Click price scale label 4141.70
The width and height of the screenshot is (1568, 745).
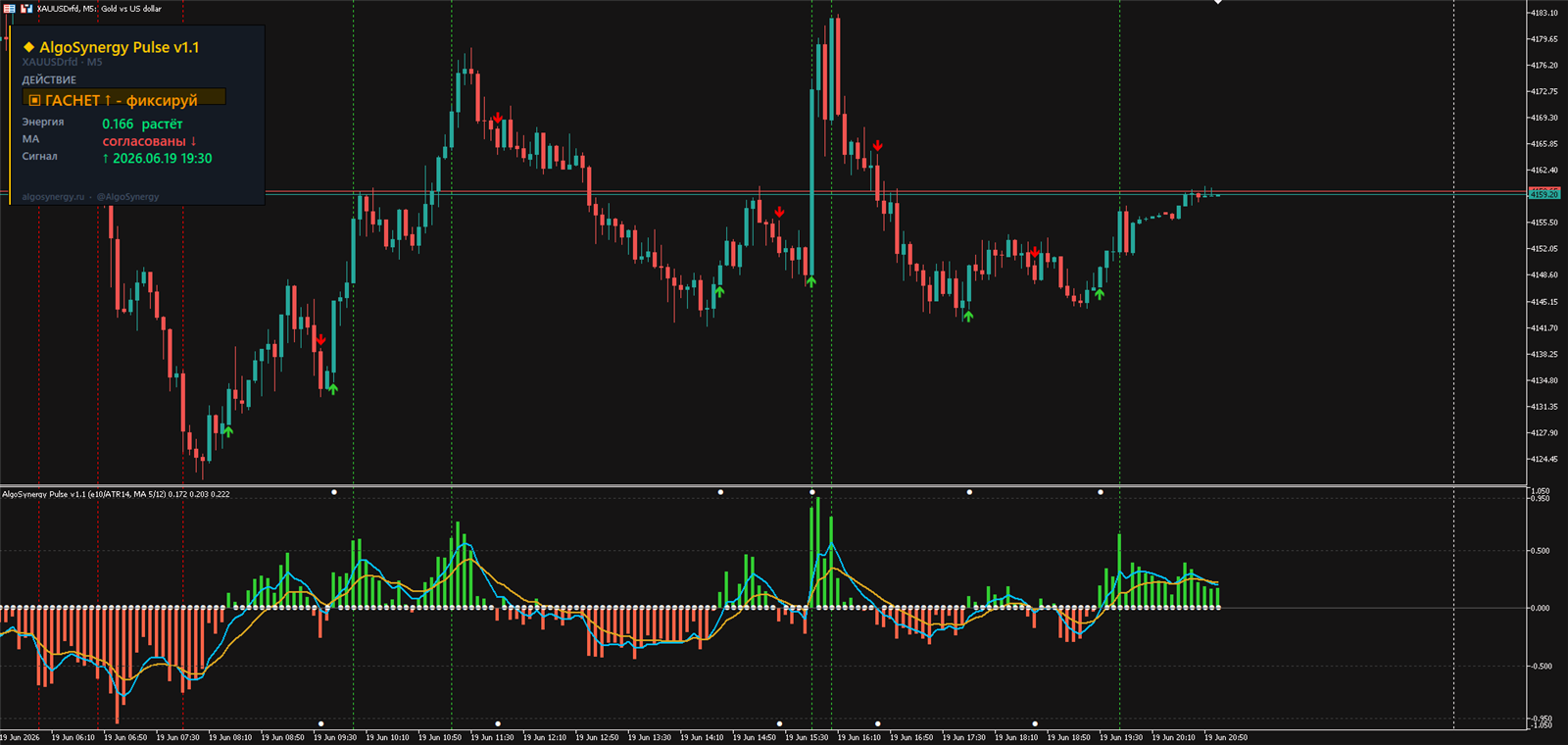1544,328
